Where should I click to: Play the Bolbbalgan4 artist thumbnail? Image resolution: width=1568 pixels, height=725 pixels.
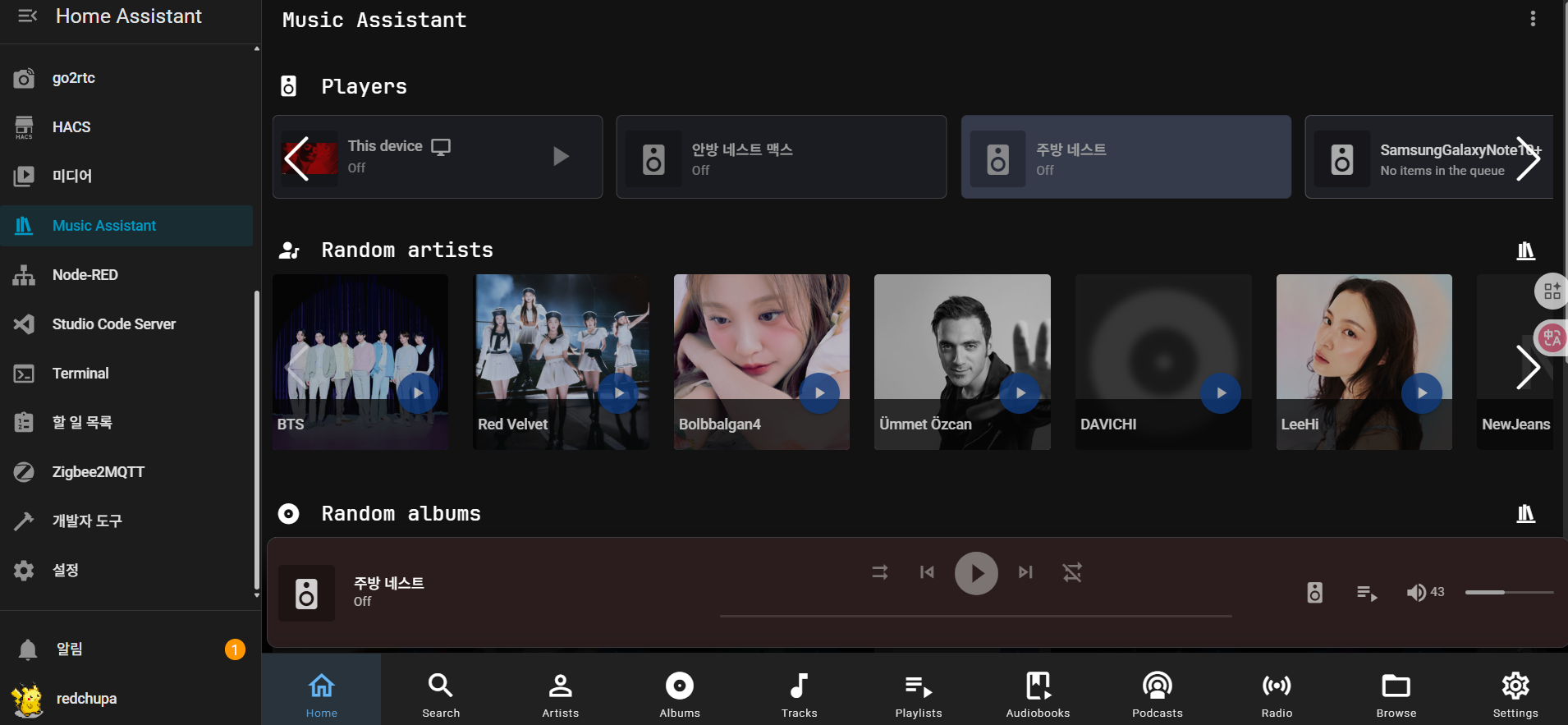(x=818, y=393)
